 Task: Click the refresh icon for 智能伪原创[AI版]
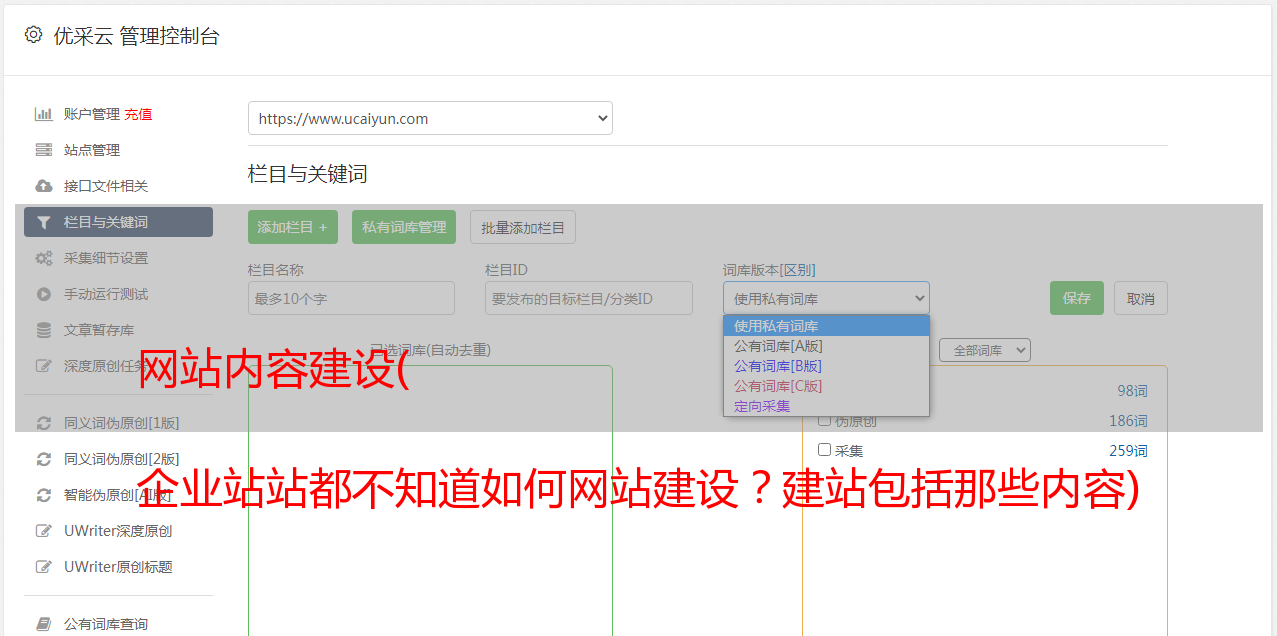pos(44,495)
